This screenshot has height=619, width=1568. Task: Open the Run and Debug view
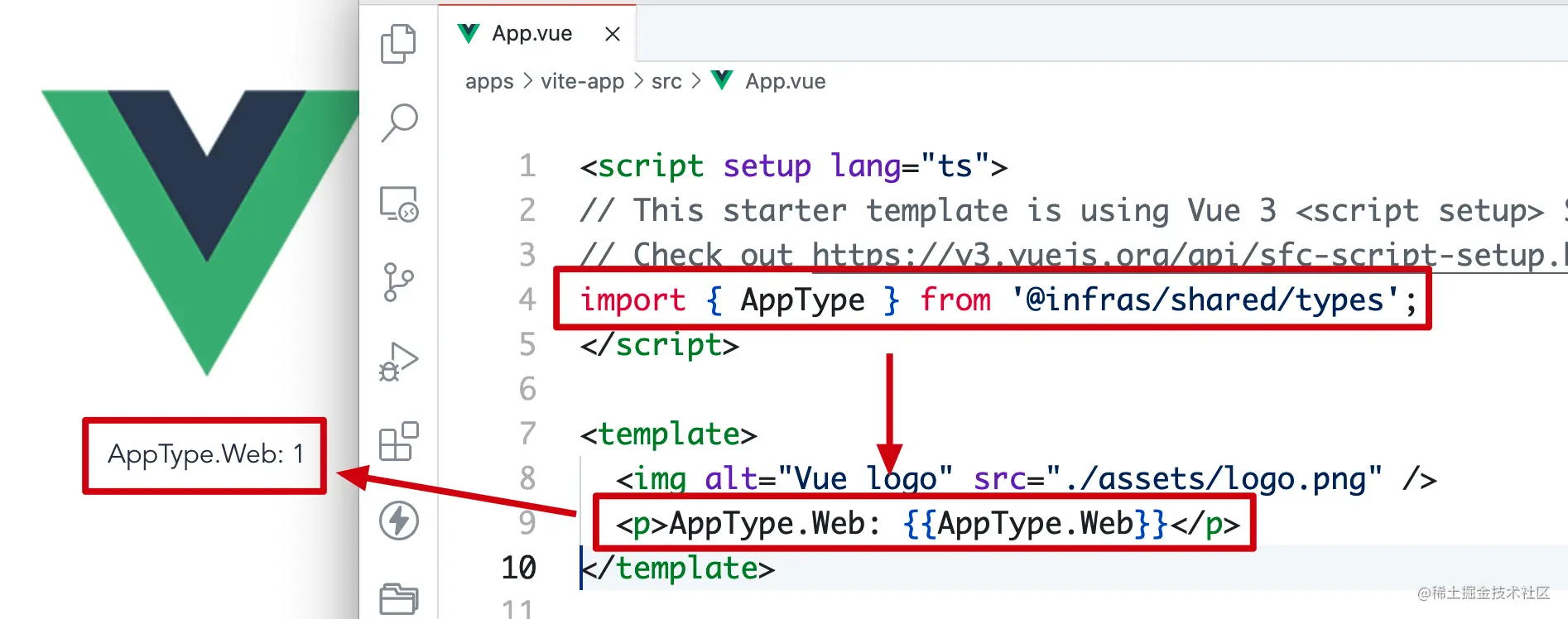398,362
